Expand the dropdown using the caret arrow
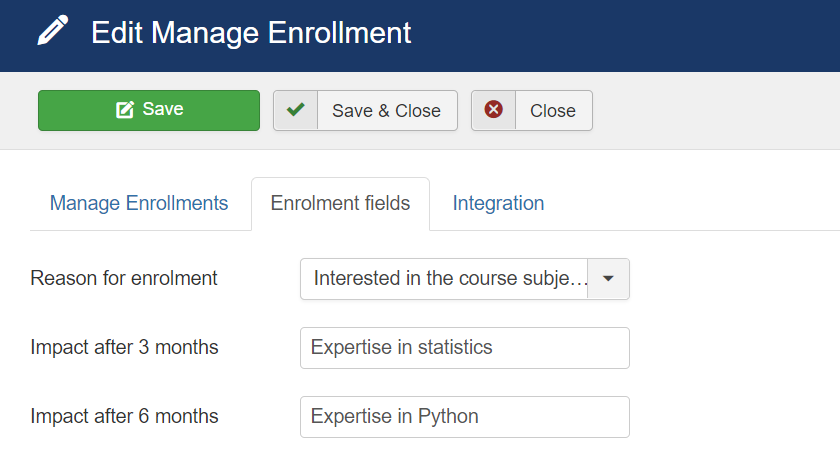 coord(608,279)
